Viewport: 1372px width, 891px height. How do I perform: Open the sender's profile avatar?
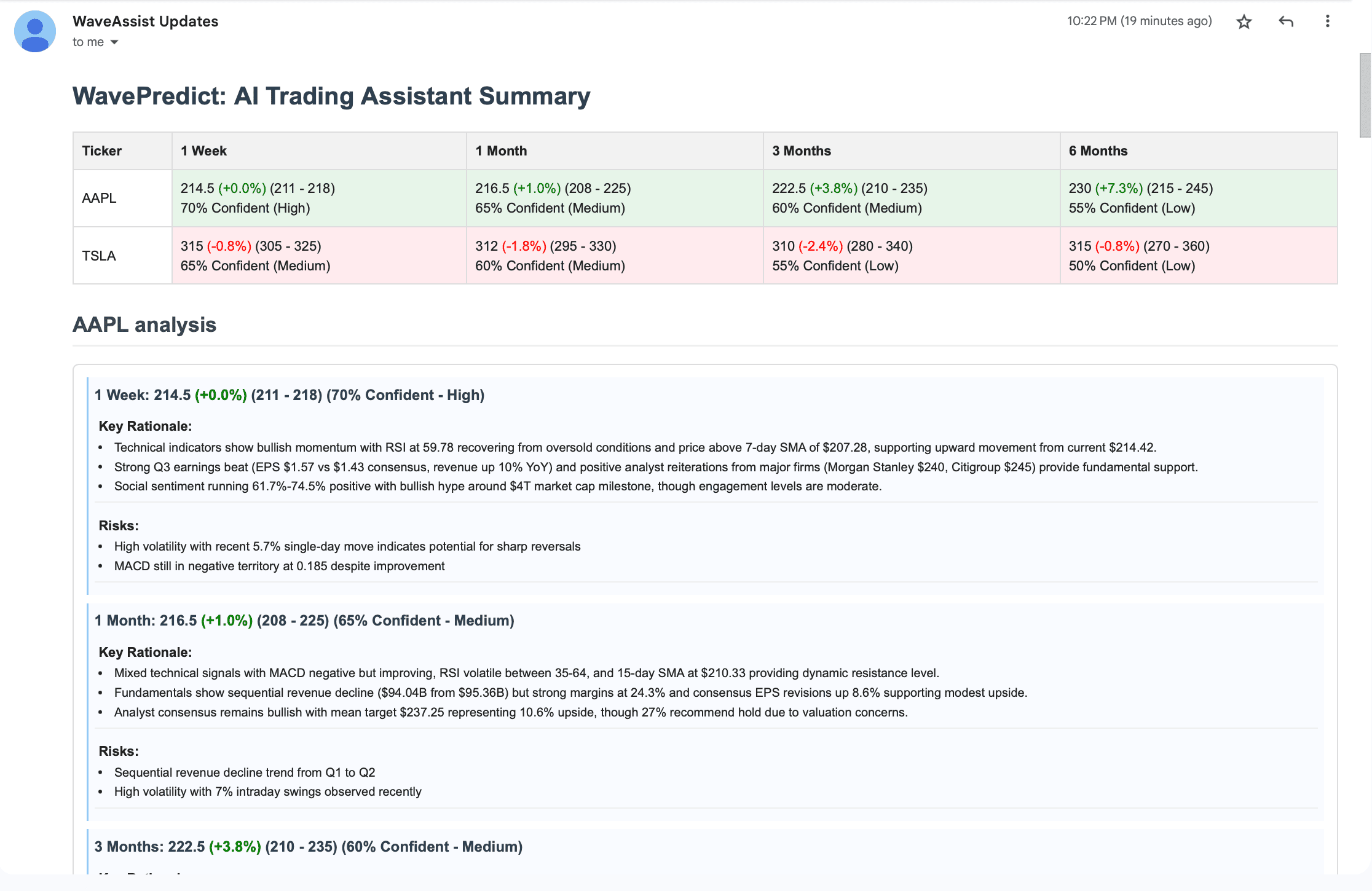pyautogui.click(x=35, y=31)
